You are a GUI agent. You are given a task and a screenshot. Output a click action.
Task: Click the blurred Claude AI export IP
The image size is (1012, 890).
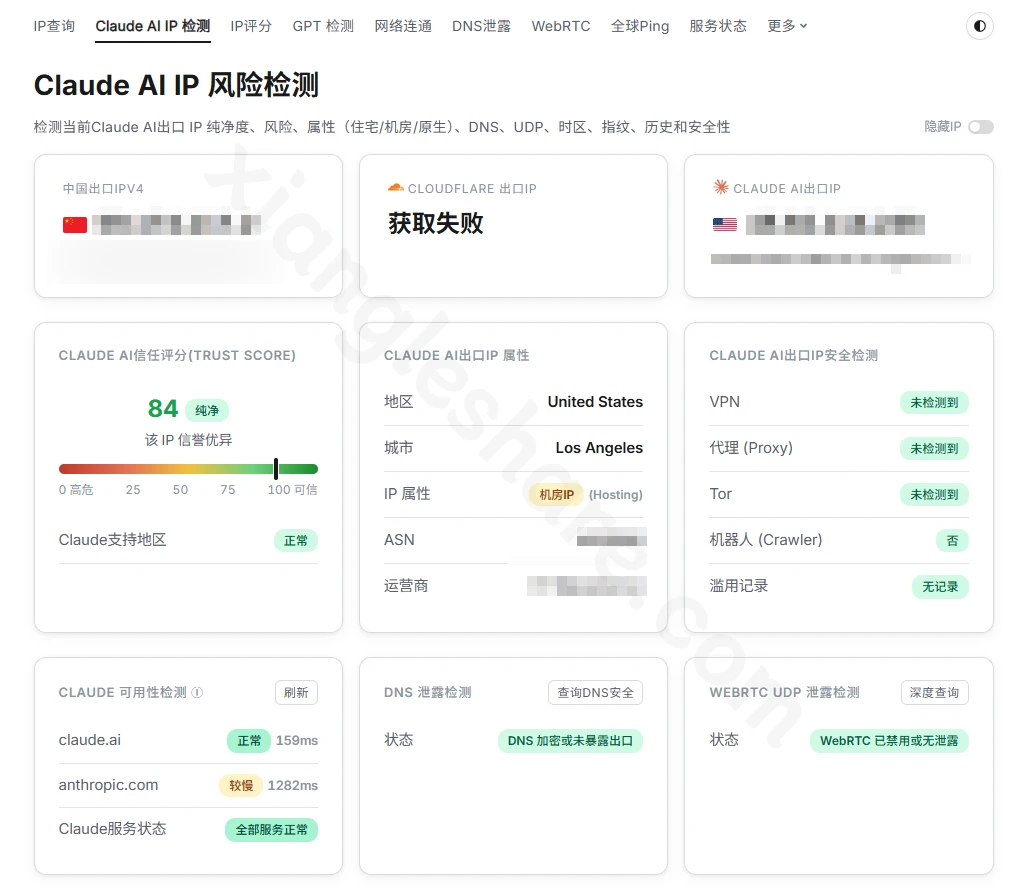(x=835, y=225)
